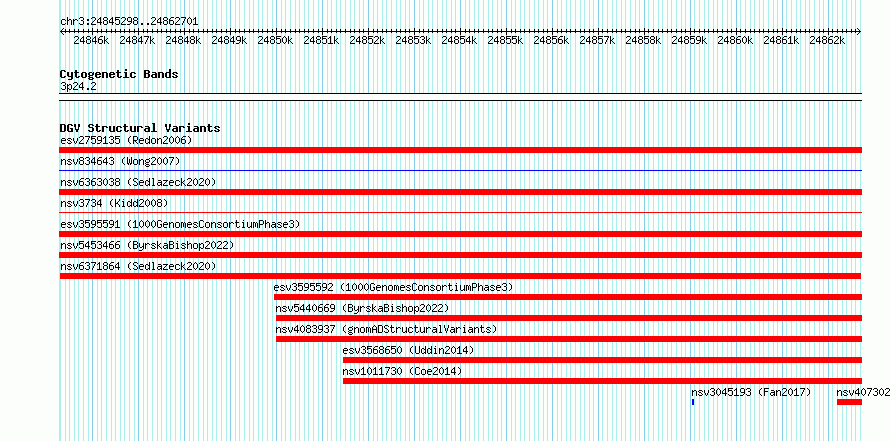890x441 pixels.
Task: Click the red bar under nsv6363038
Action: [x=460, y=192]
